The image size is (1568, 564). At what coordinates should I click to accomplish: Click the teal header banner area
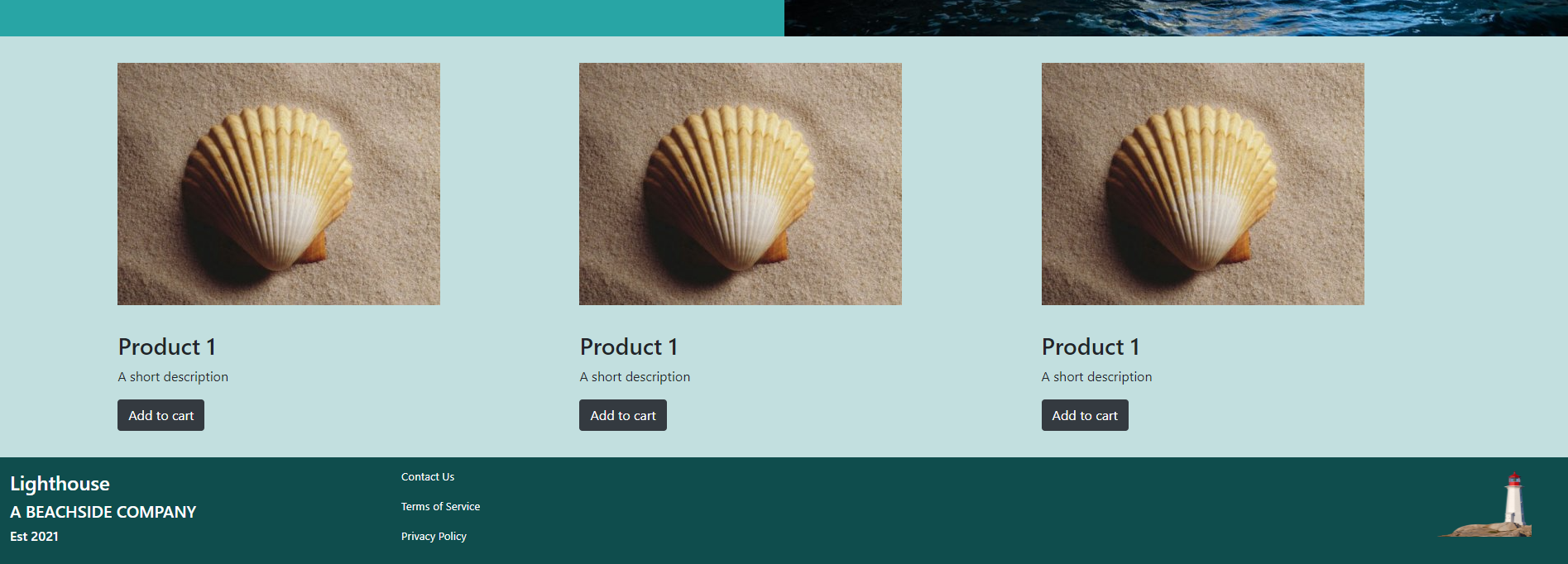[392, 17]
